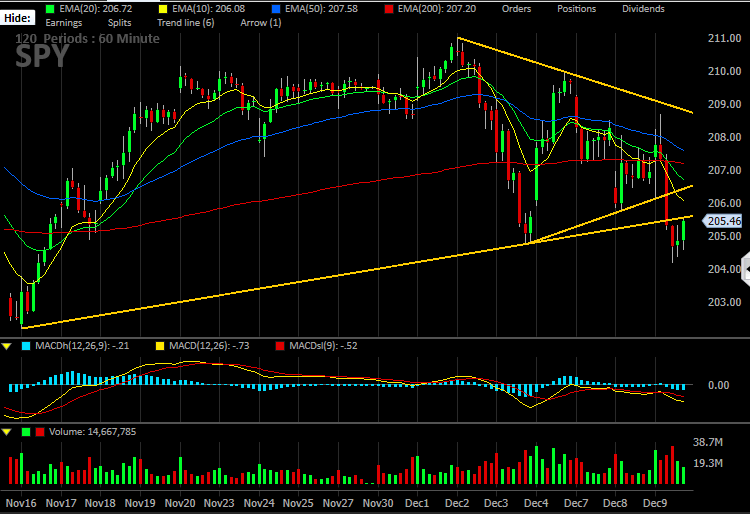Hide Arrow (1) drawing

click(x=261, y=22)
